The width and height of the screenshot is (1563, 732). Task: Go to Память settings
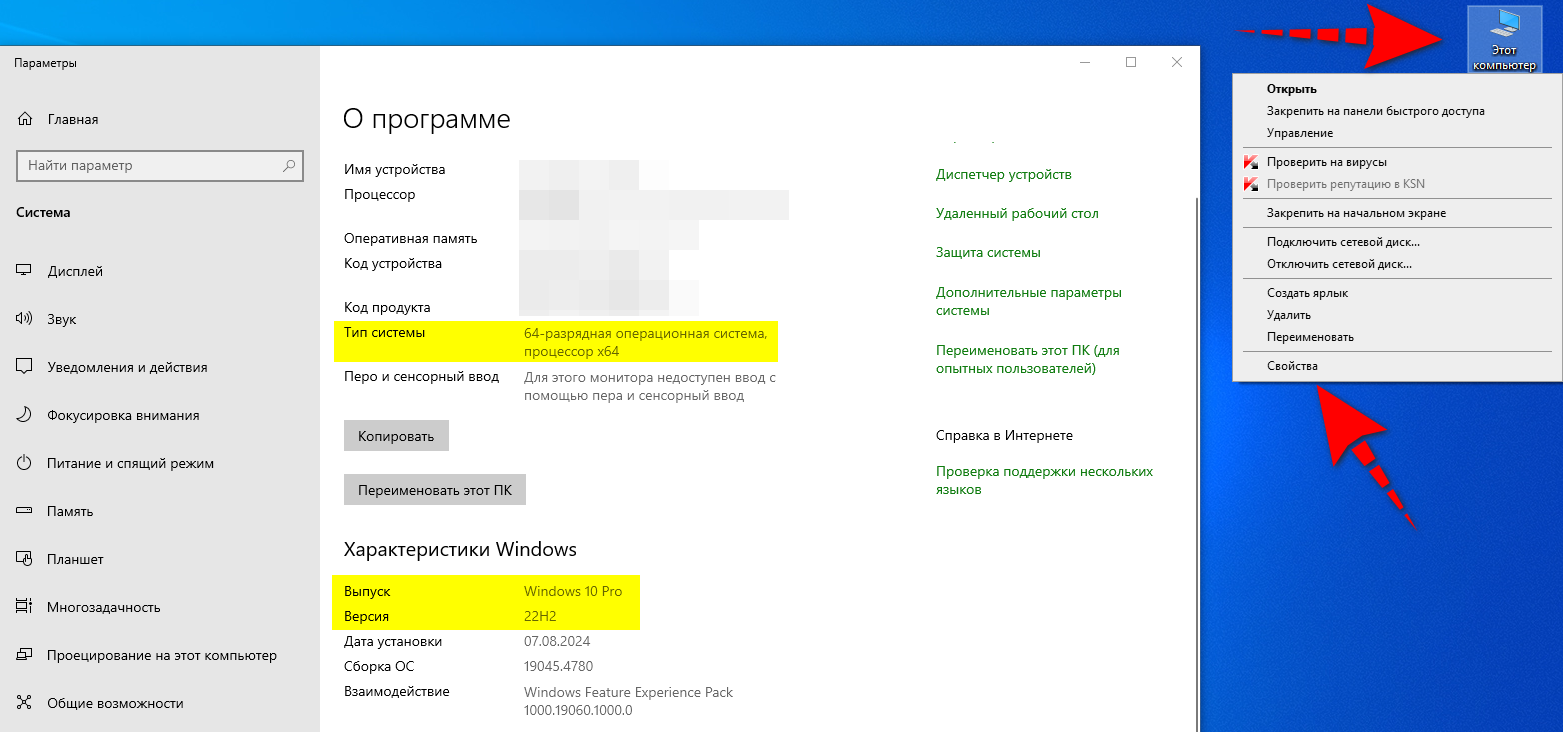click(x=160, y=511)
